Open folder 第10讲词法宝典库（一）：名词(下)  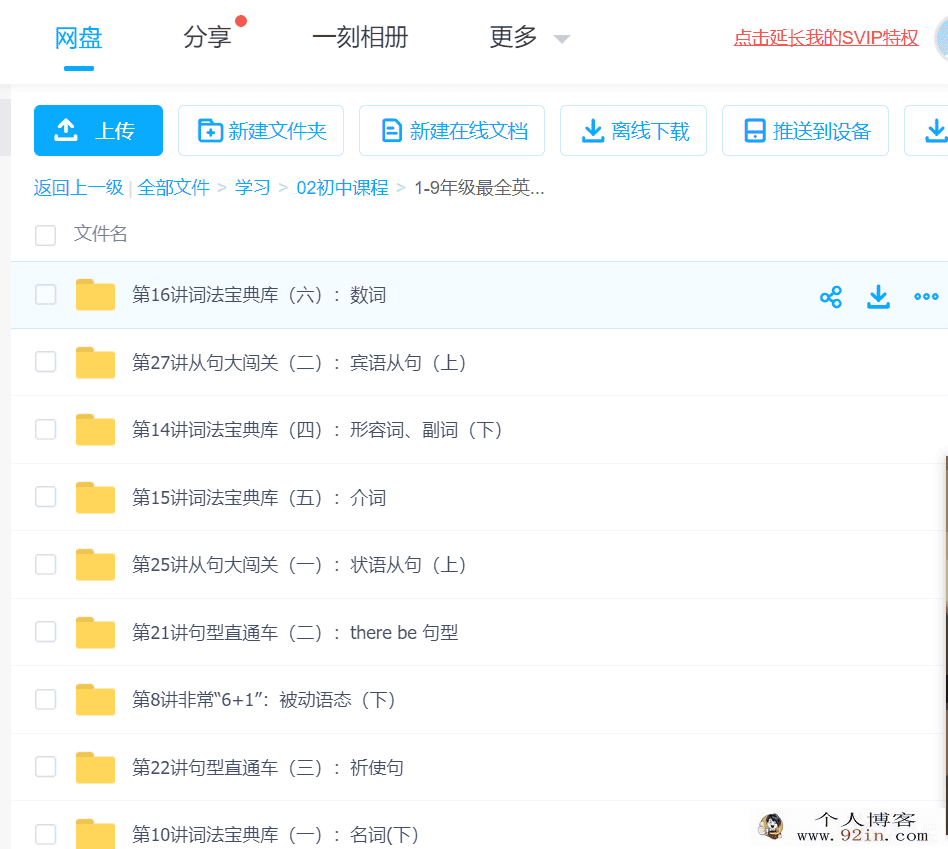(x=275, y=834)
